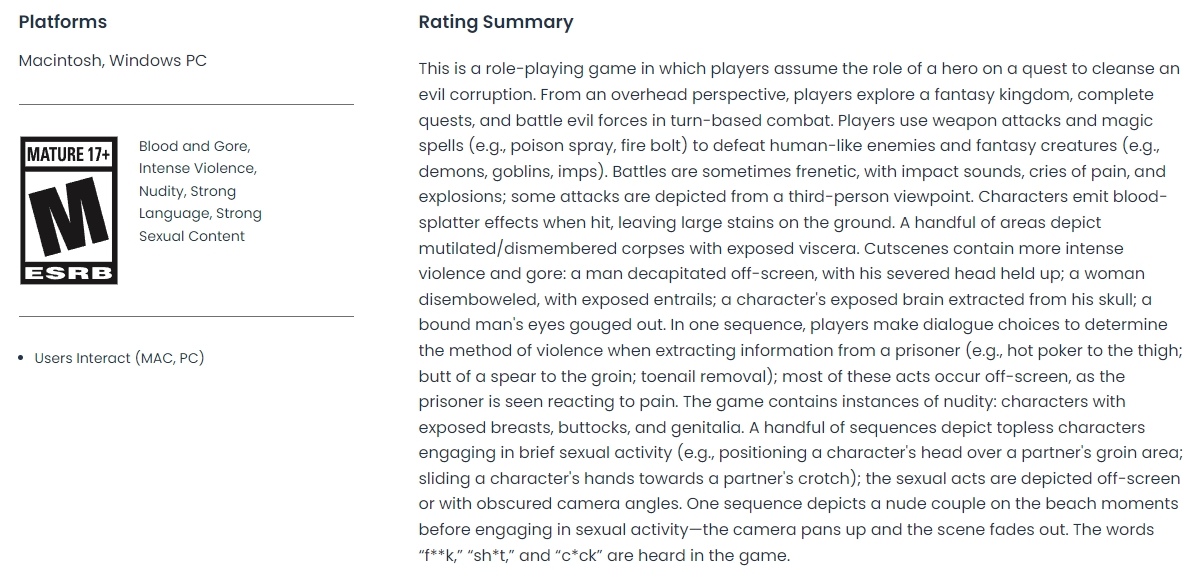Click the ESRB logo text at badge bottom
Image resolution: width=1197 pixels, height=580 pixels.
pyautogui.click(x=68, y=271)
